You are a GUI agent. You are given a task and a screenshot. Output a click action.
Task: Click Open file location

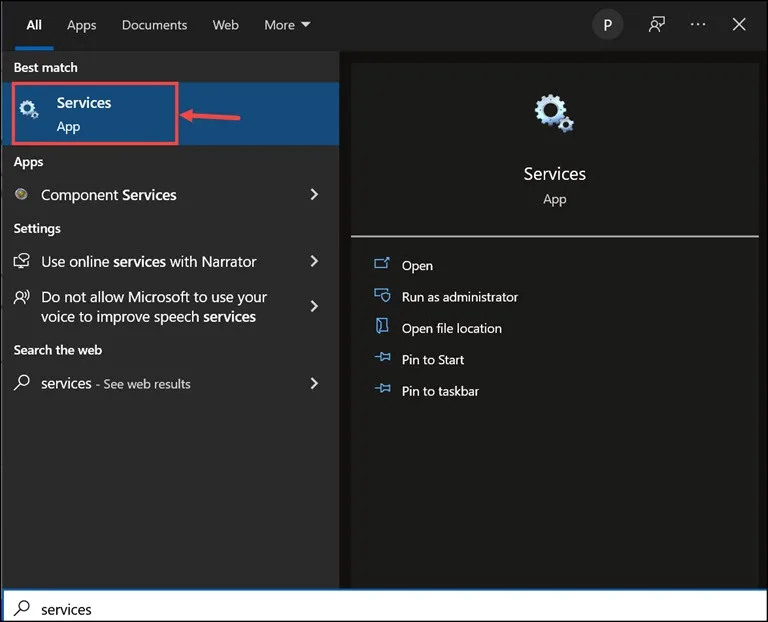tap(452, 328)
